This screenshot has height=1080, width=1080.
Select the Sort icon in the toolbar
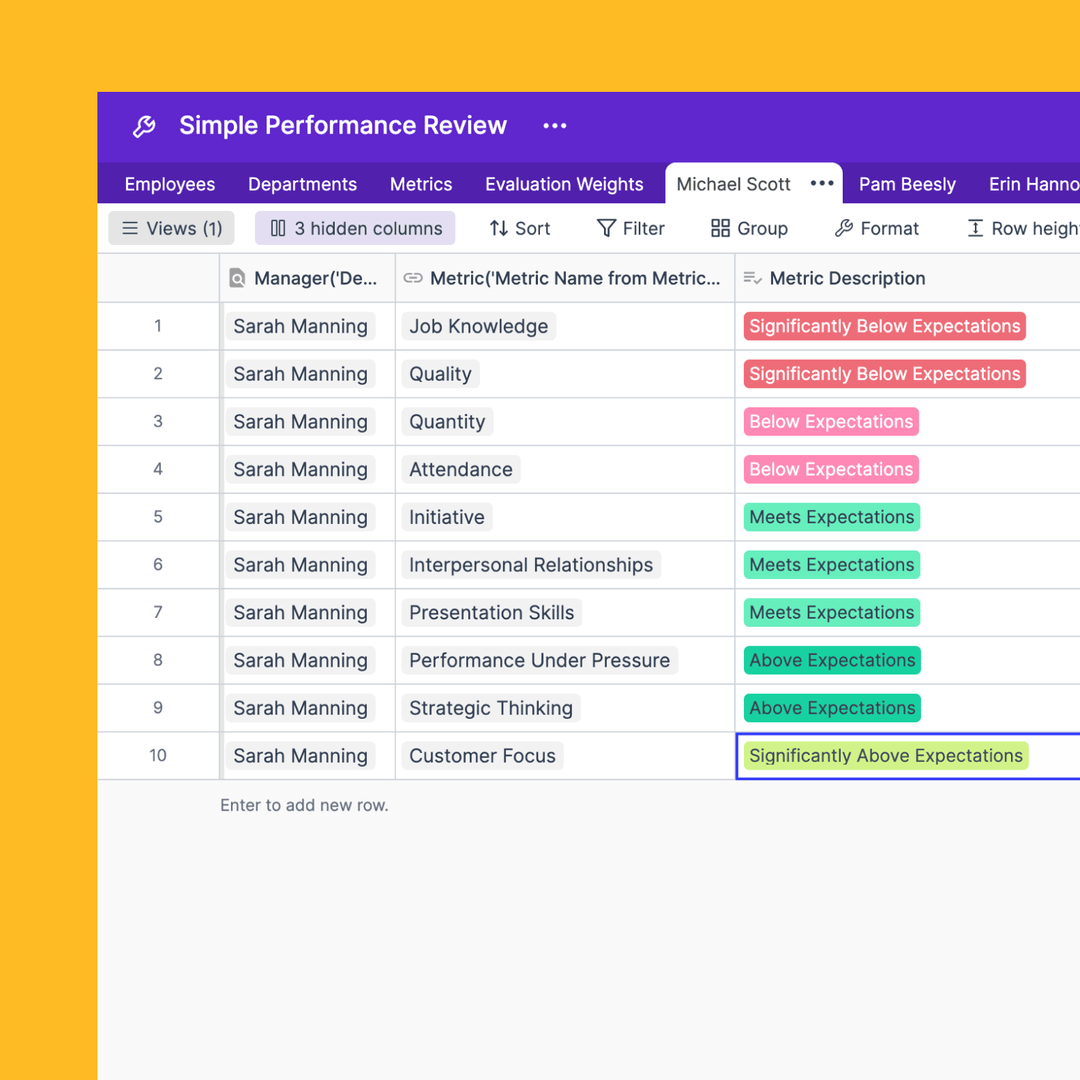(x=500, y=228)
